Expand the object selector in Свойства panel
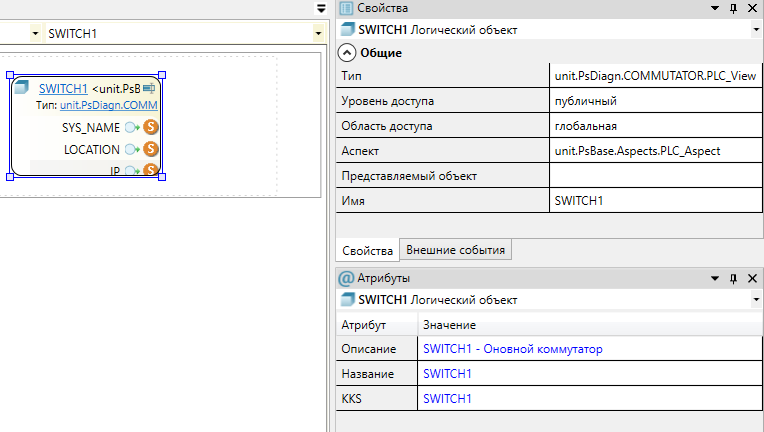Screen dimensions: 764x432 click(755, 30)
